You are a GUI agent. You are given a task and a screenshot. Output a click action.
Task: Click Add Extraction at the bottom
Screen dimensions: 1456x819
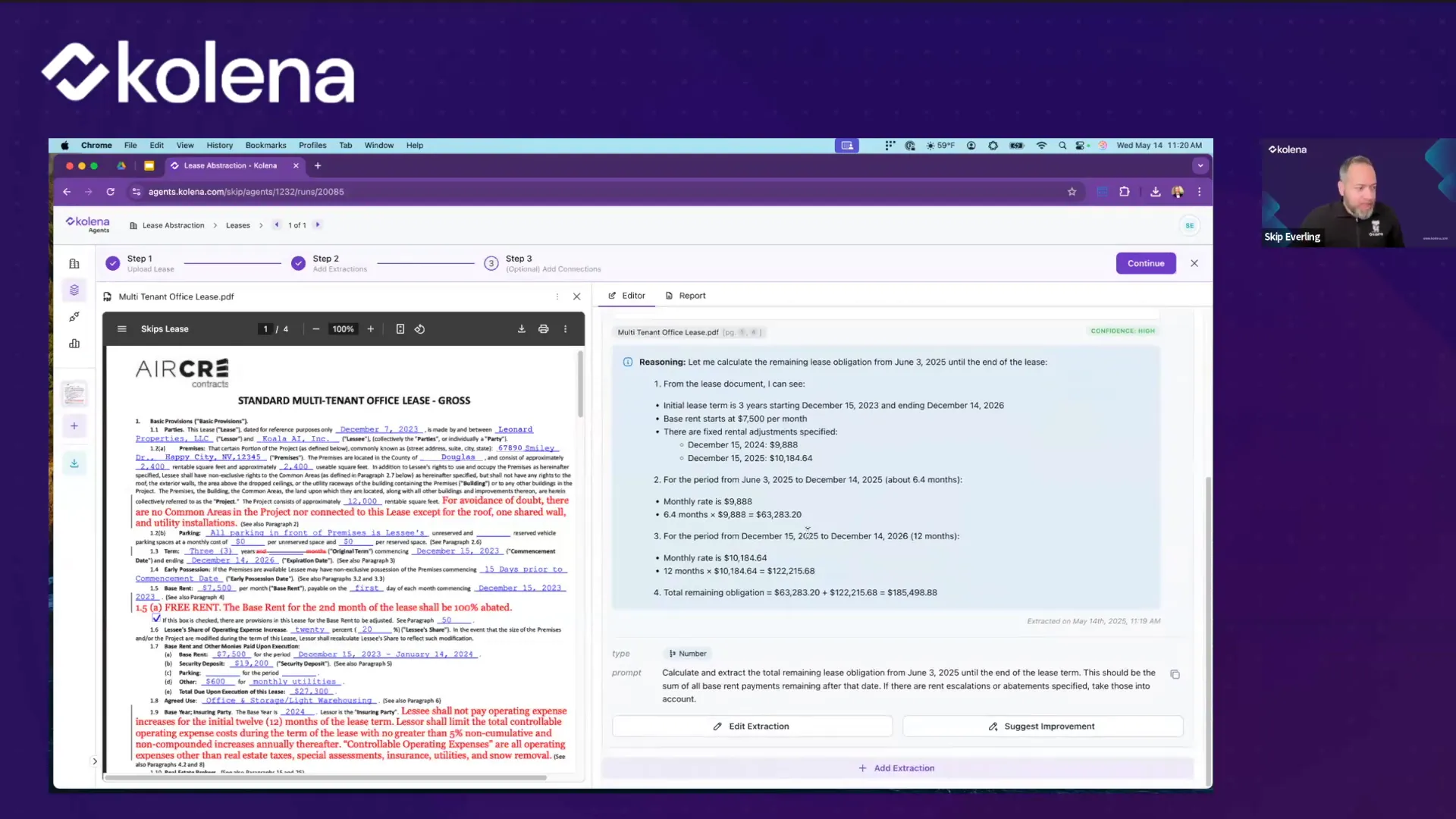point(896,768)
